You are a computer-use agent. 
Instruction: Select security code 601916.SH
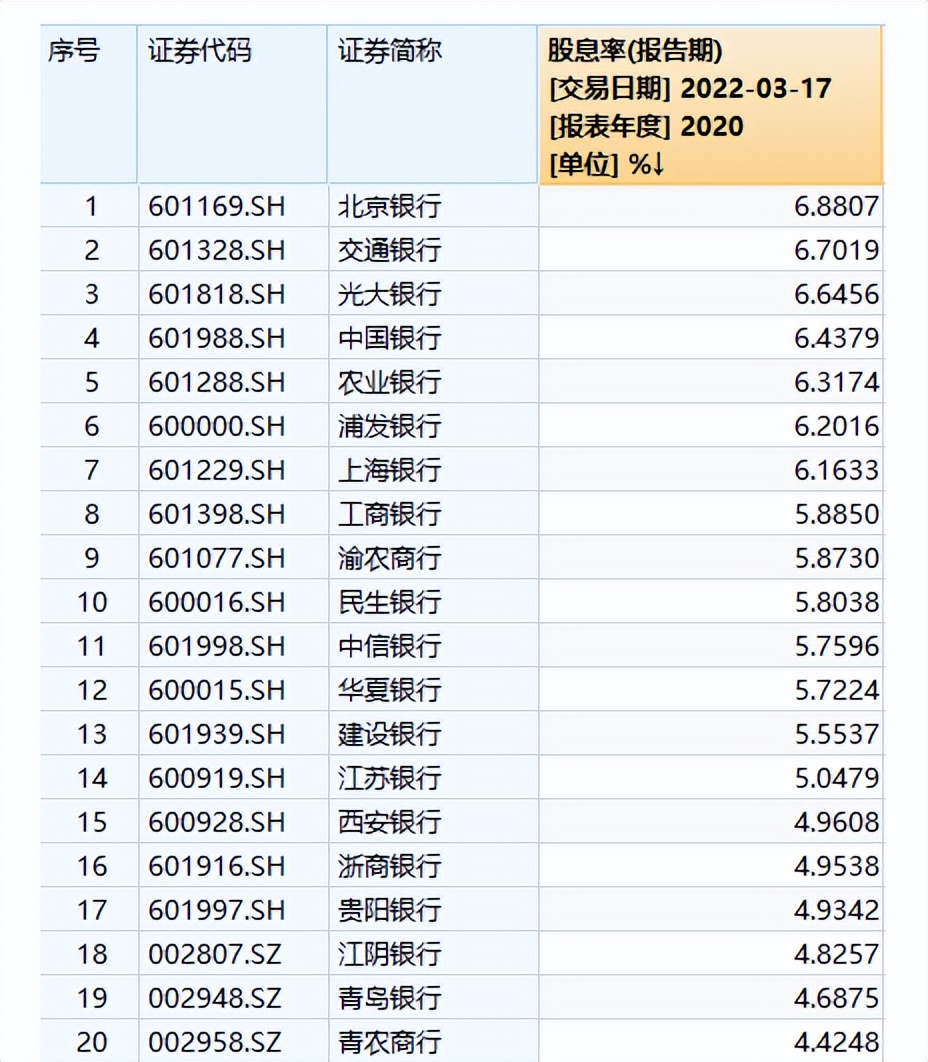point(217,866)
